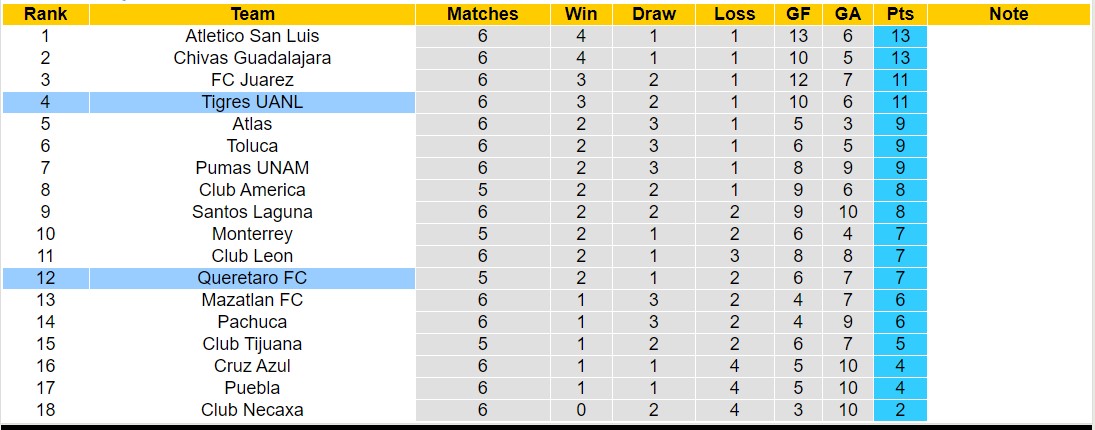Click on Club America team name
Screen dimensions: 1095x430
(x=252, y=190)
